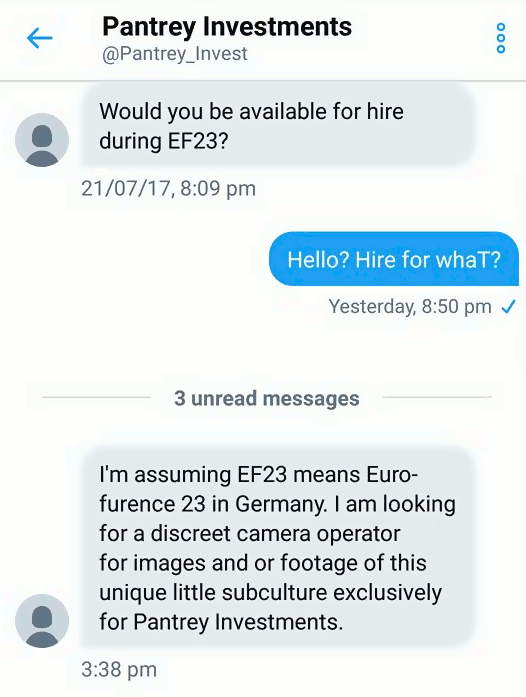
Task: Open the @Pantrey_Invest handle profile
Action: pos(175,54)
